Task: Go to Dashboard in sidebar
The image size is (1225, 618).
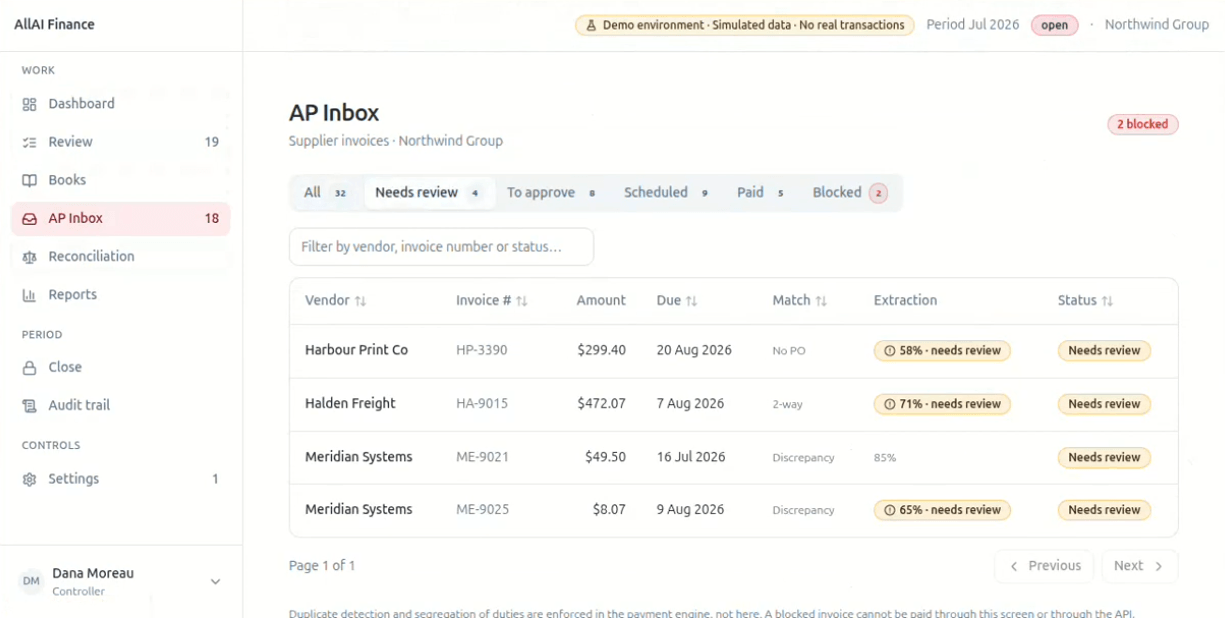Action: pos(121,104)
